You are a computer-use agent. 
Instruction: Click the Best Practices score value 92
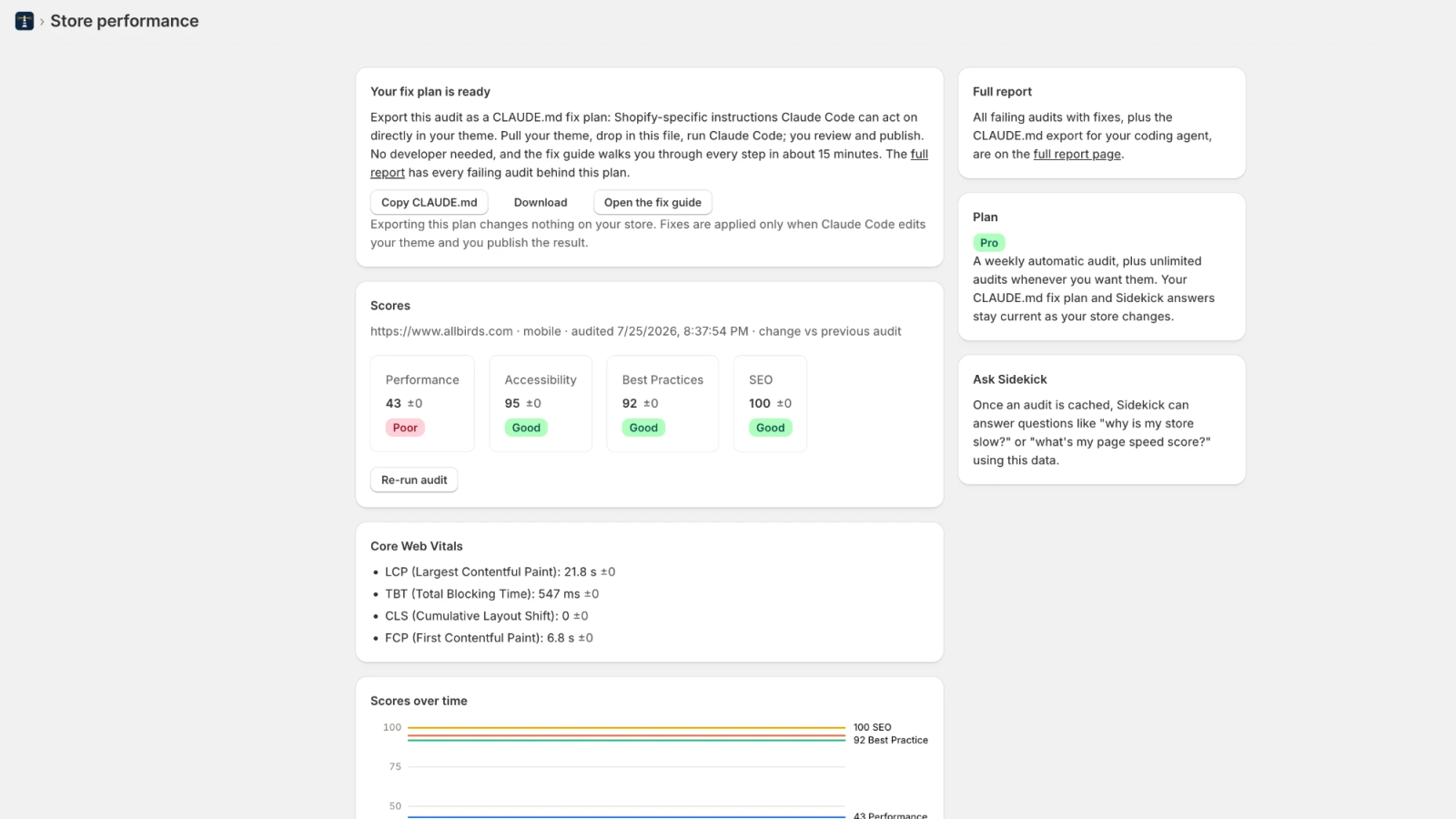point(630,403)
